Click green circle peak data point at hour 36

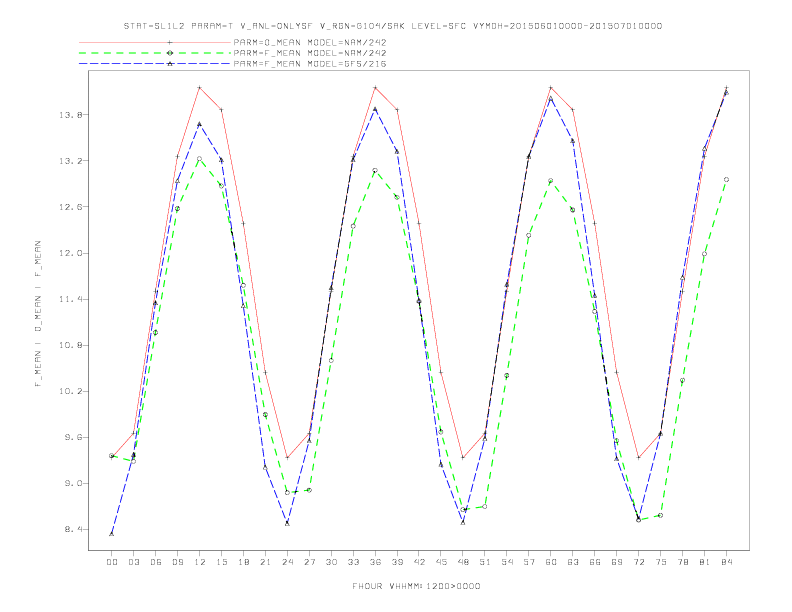tap(375, 171)
